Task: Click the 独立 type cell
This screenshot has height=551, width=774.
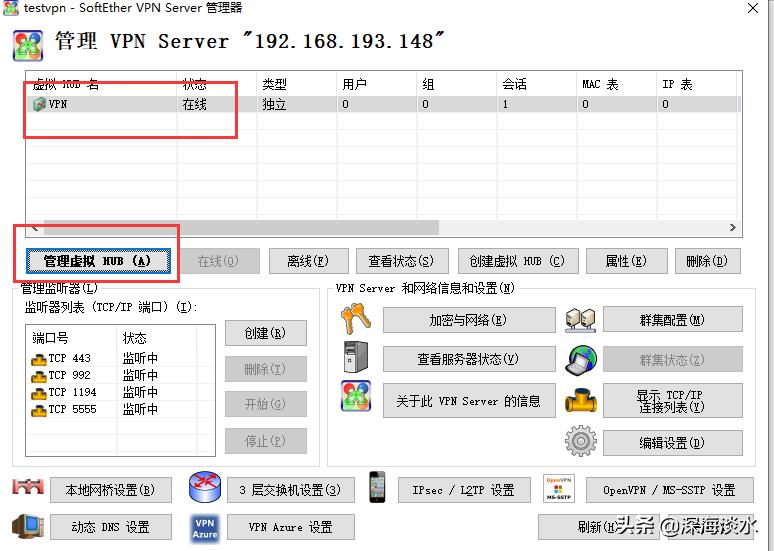Action: pos(274,104)
